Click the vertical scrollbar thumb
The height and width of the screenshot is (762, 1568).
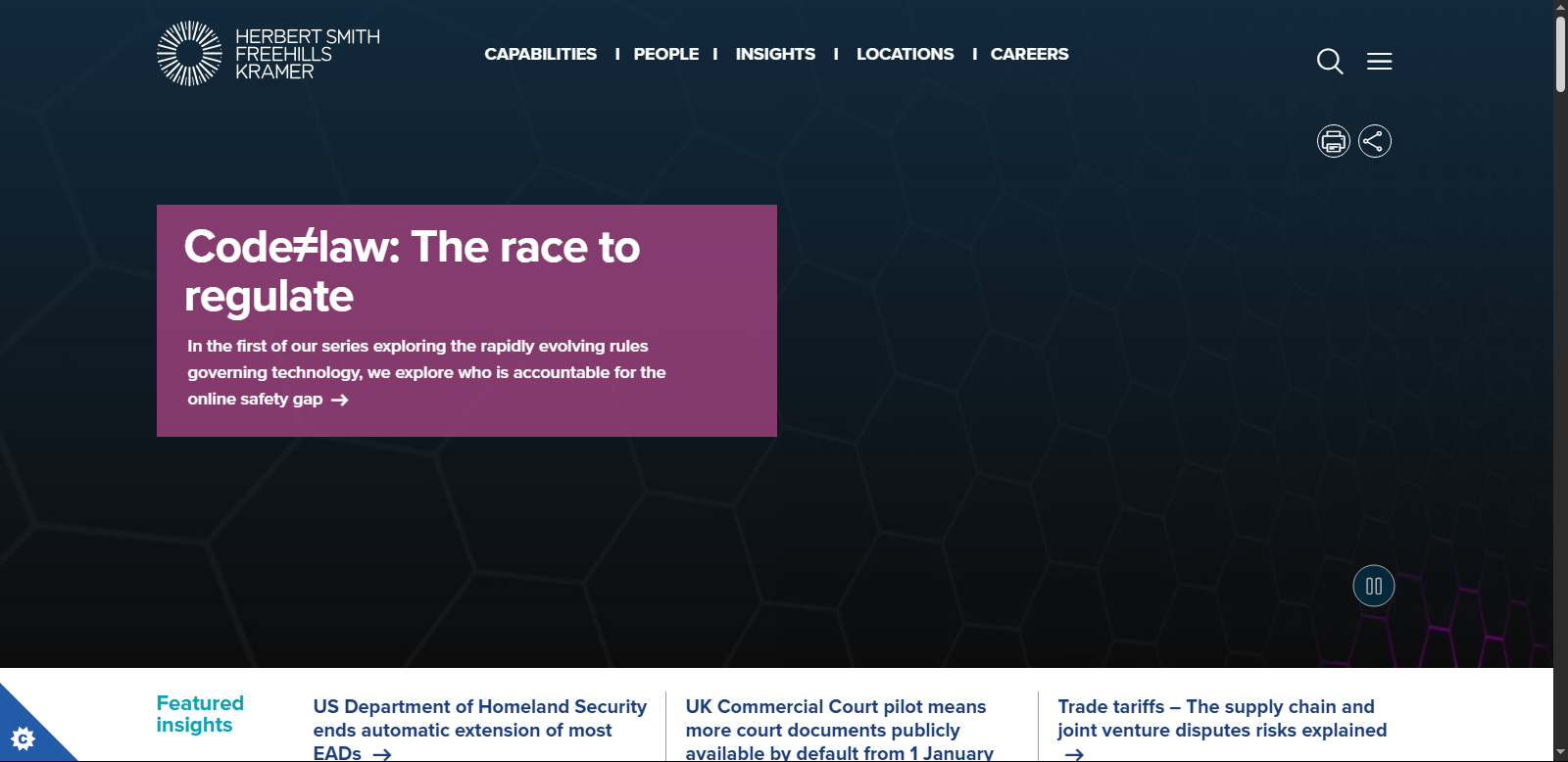click(x=1560, y=54)
